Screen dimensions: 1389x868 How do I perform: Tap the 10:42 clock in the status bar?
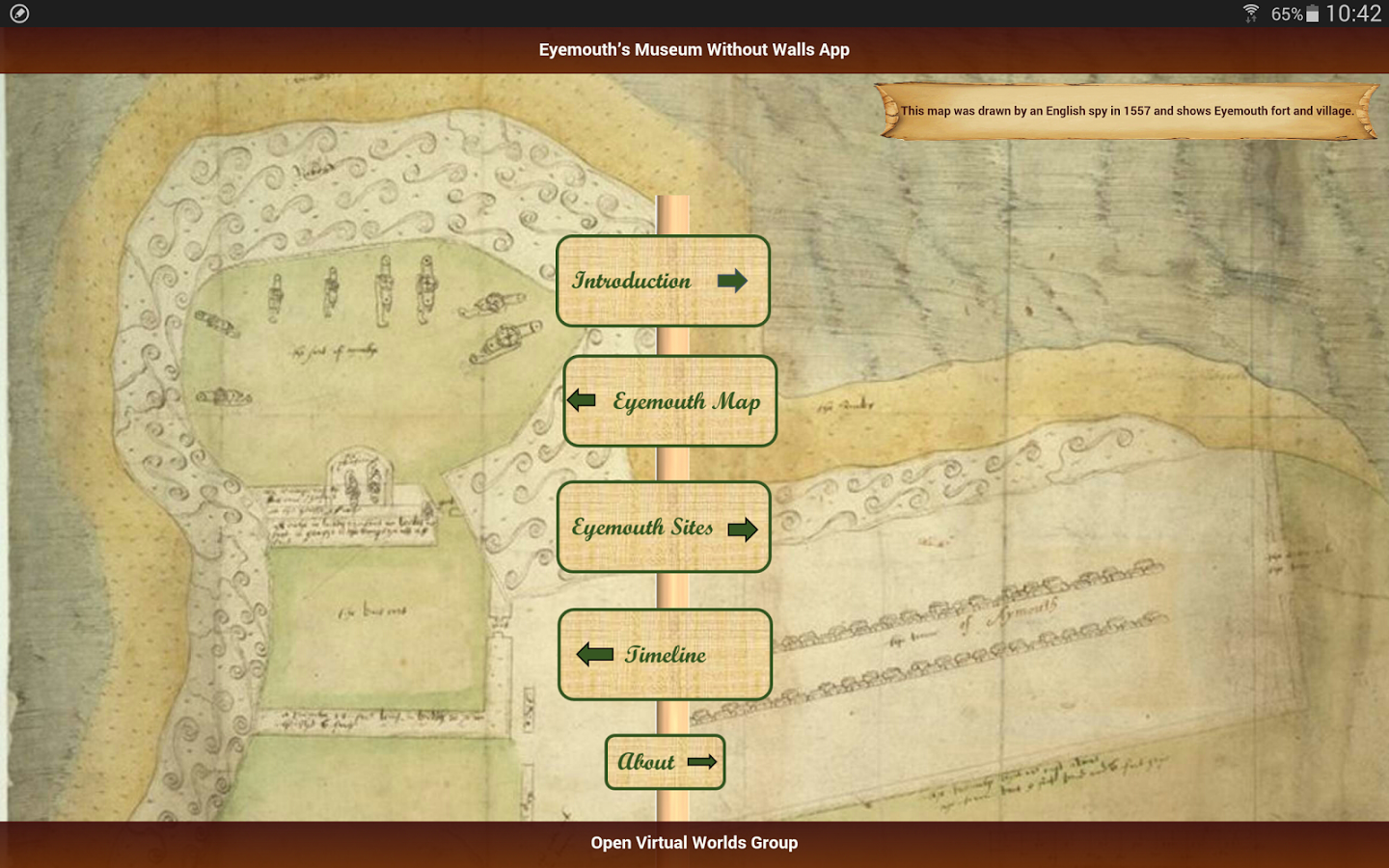point(1353,14)
